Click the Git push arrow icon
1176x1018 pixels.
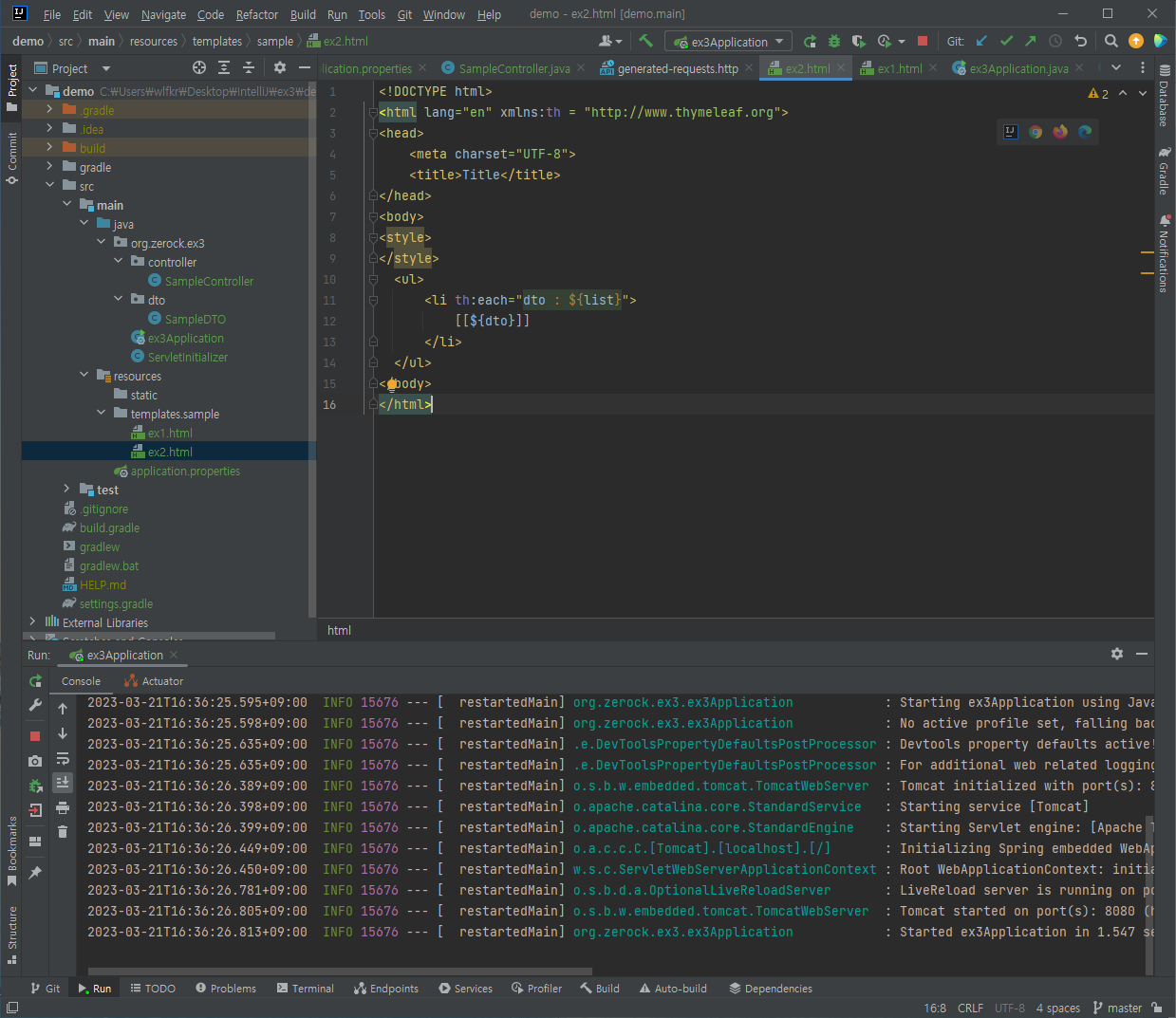1031,41
